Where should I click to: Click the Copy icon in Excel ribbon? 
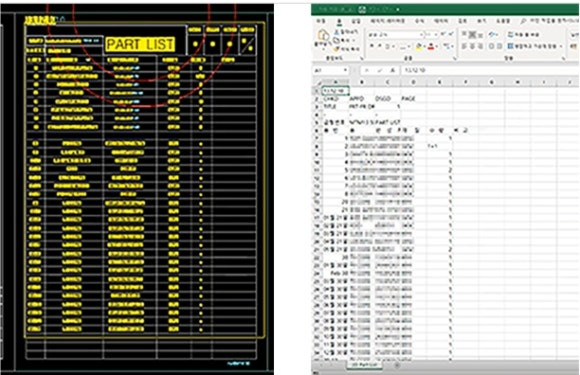pyautogui.click(x=337, y=40)
